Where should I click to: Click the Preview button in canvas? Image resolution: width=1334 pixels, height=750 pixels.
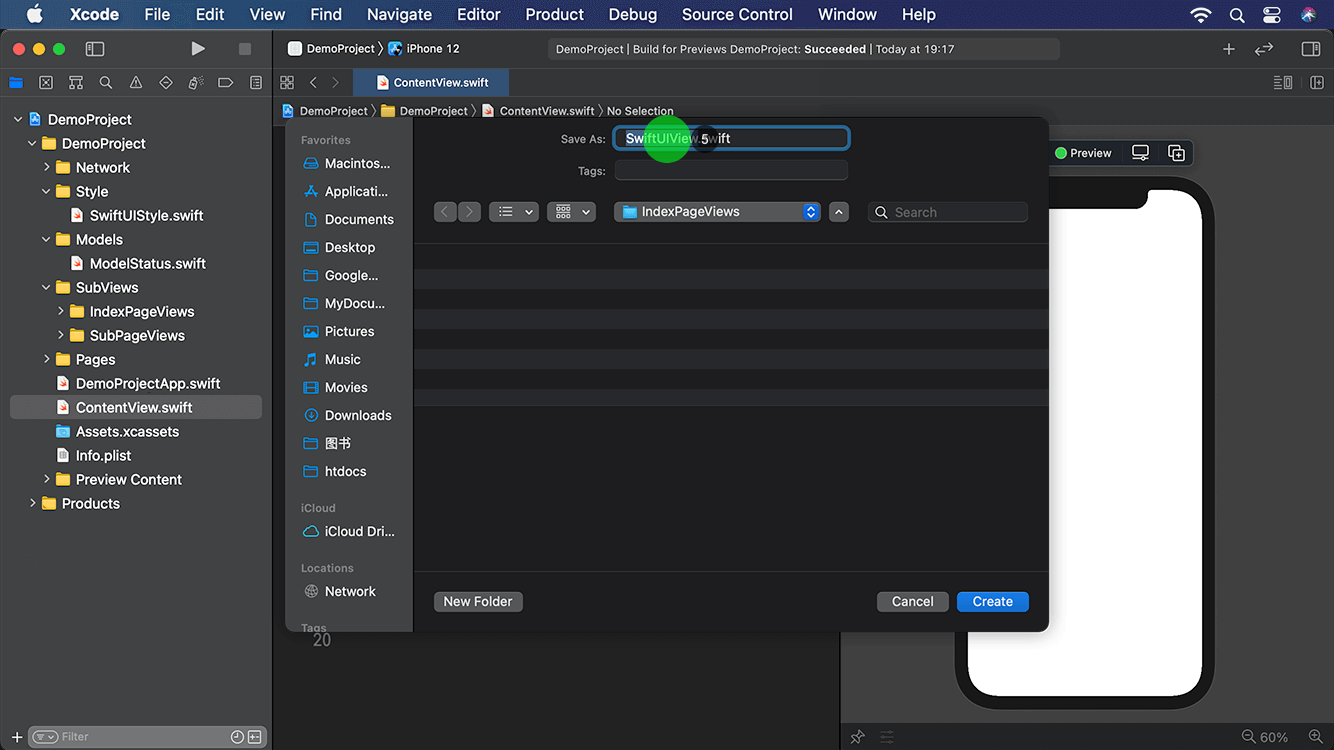point(1083,153)
